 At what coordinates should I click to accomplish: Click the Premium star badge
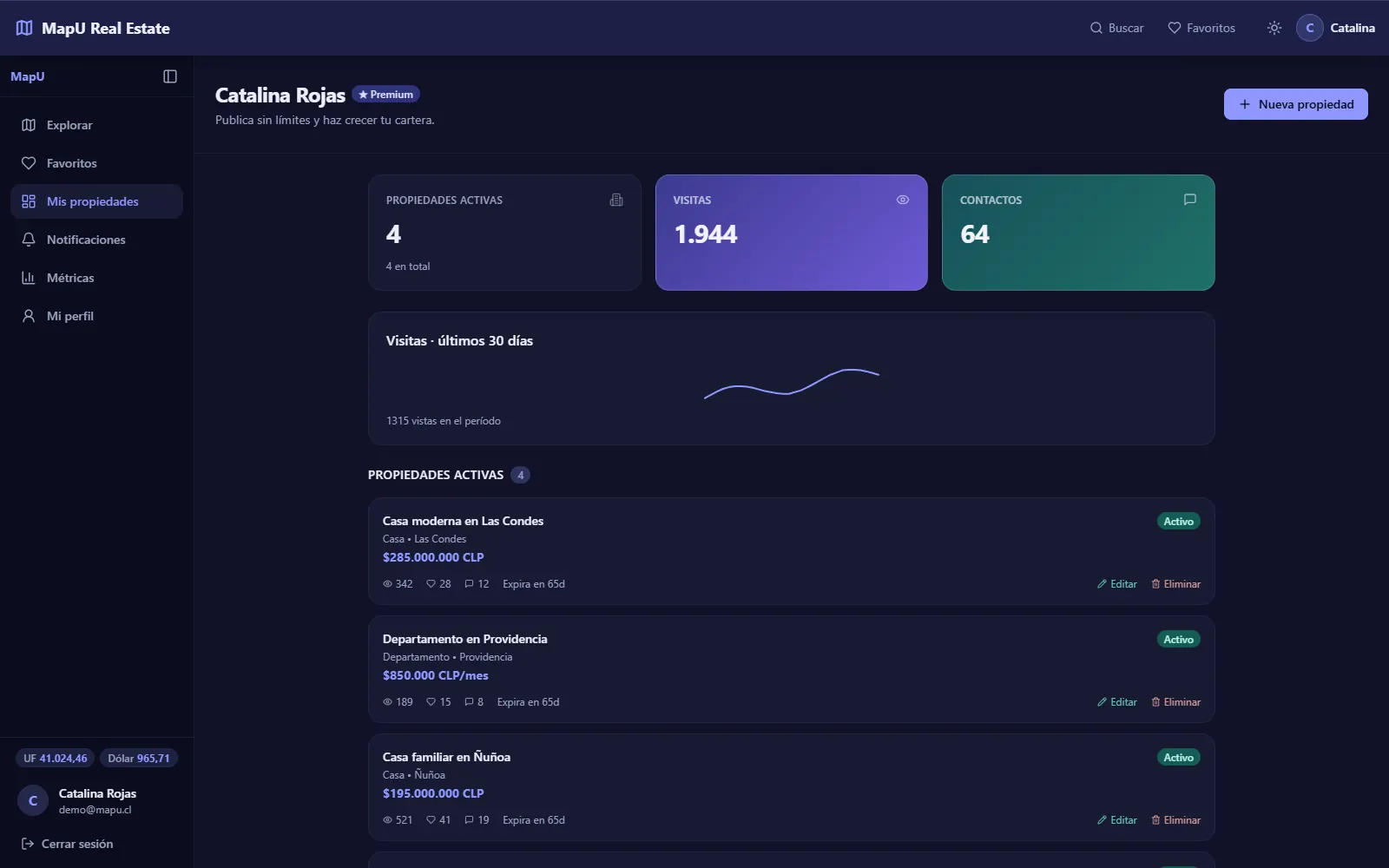click(x=385, y=95)
